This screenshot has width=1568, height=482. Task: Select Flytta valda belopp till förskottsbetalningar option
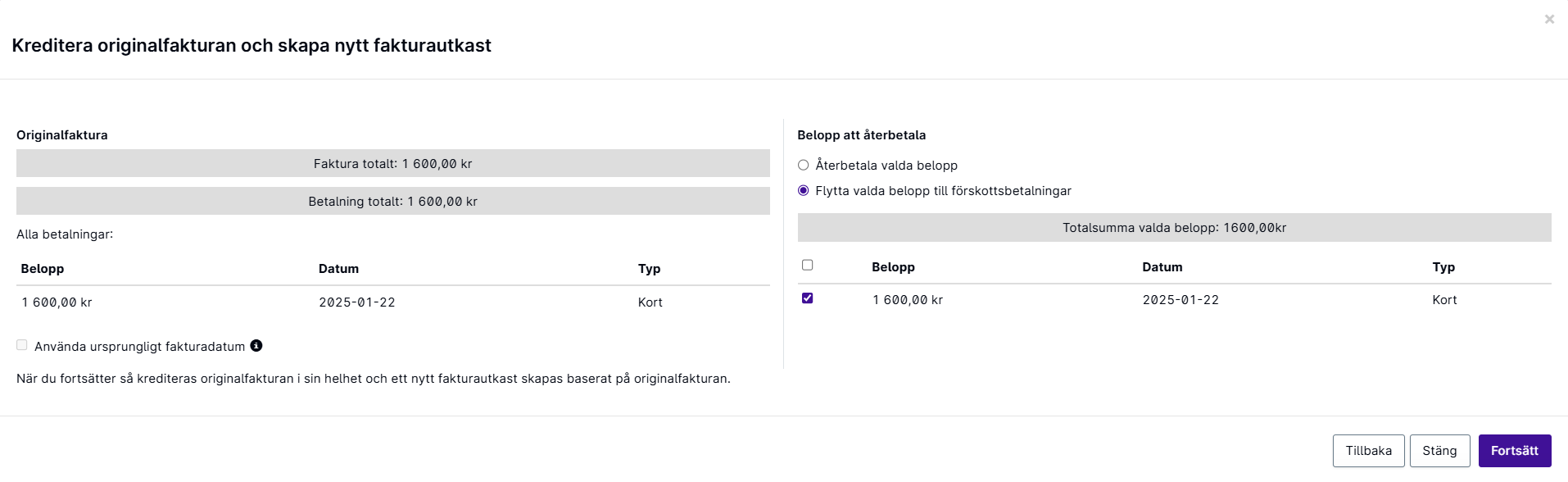803,190
